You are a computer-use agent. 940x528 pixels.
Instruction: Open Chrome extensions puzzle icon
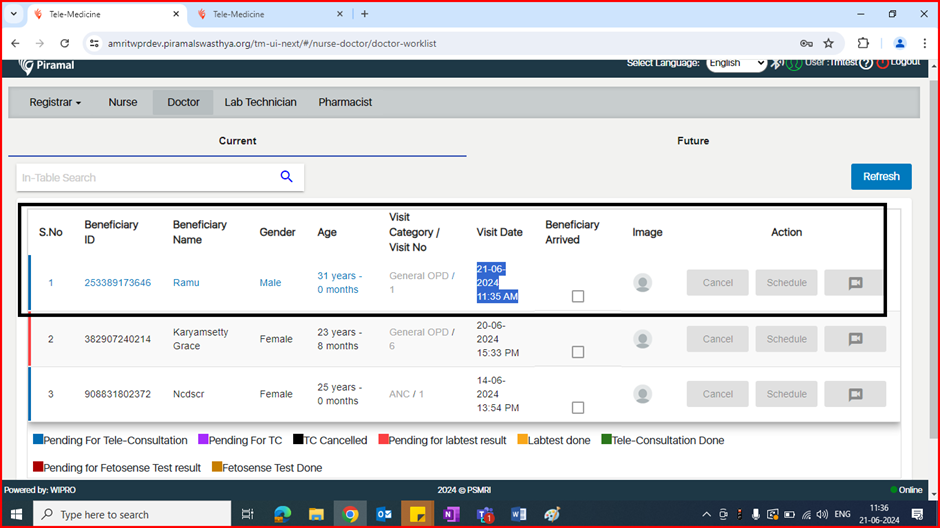(863, 43)
